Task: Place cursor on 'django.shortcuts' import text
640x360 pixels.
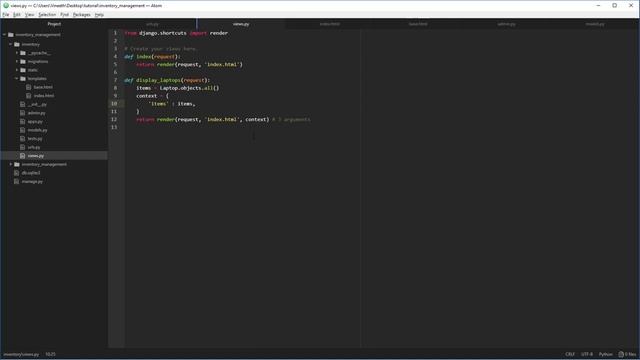Action: pos(163,33)
